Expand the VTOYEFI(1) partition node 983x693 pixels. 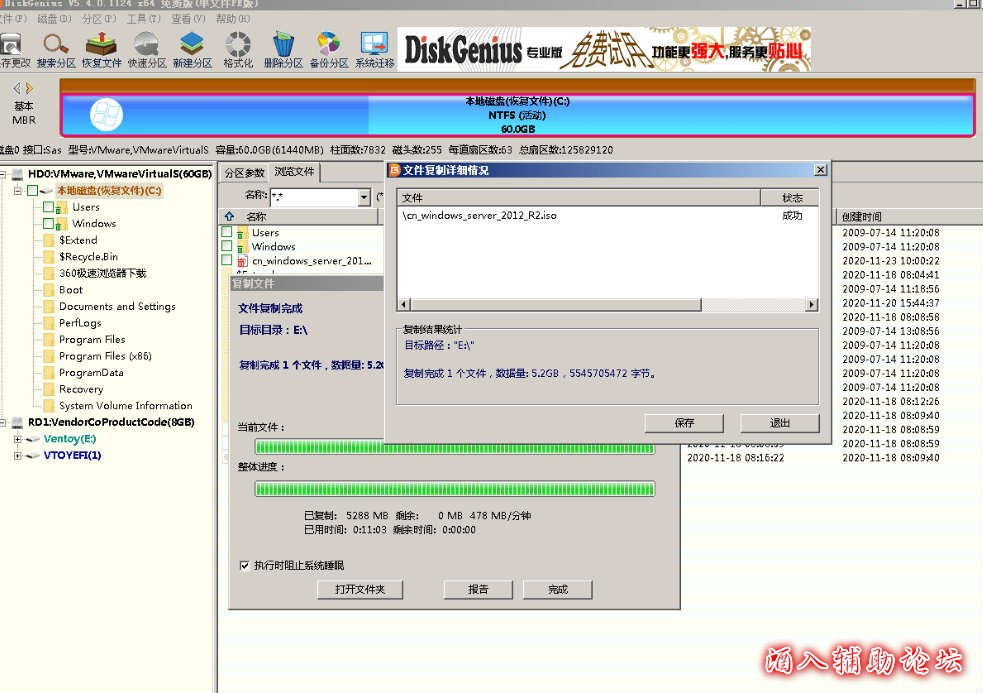coord(18,456)
